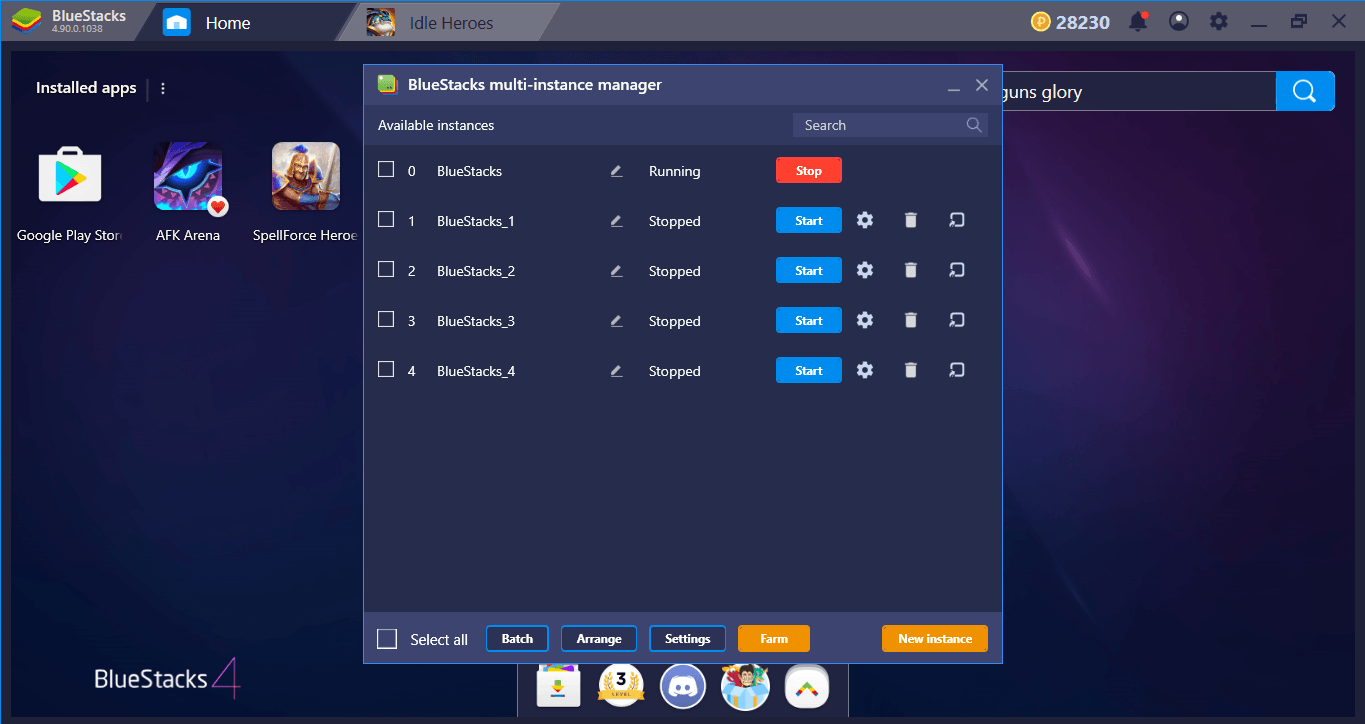
Task: Create shortcut icon for BlueStacks_4
Action: coord(956,370)
